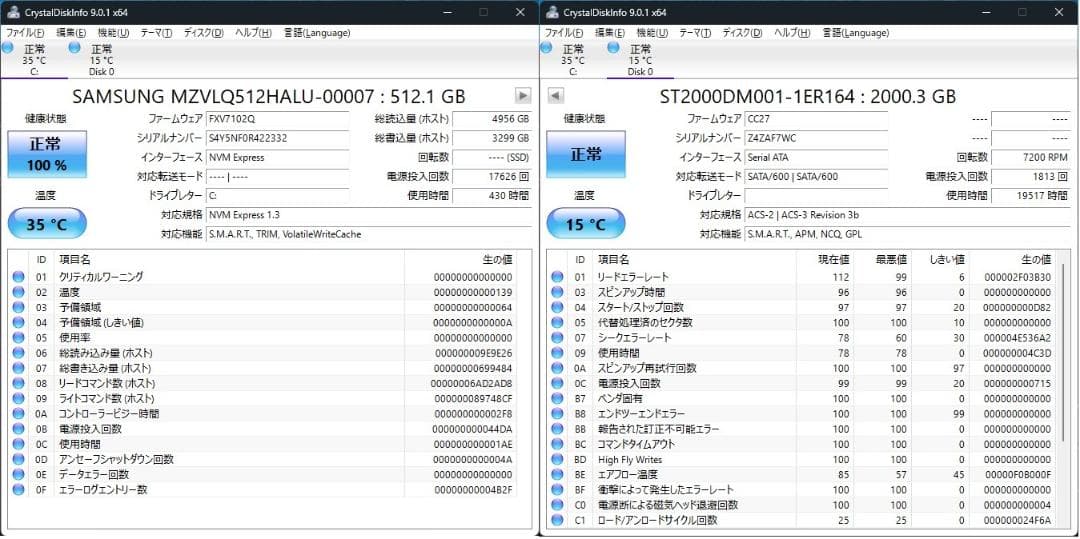Click 正常 health status button for ST2000DM001

pyautogui.click(x=586, y=154)
